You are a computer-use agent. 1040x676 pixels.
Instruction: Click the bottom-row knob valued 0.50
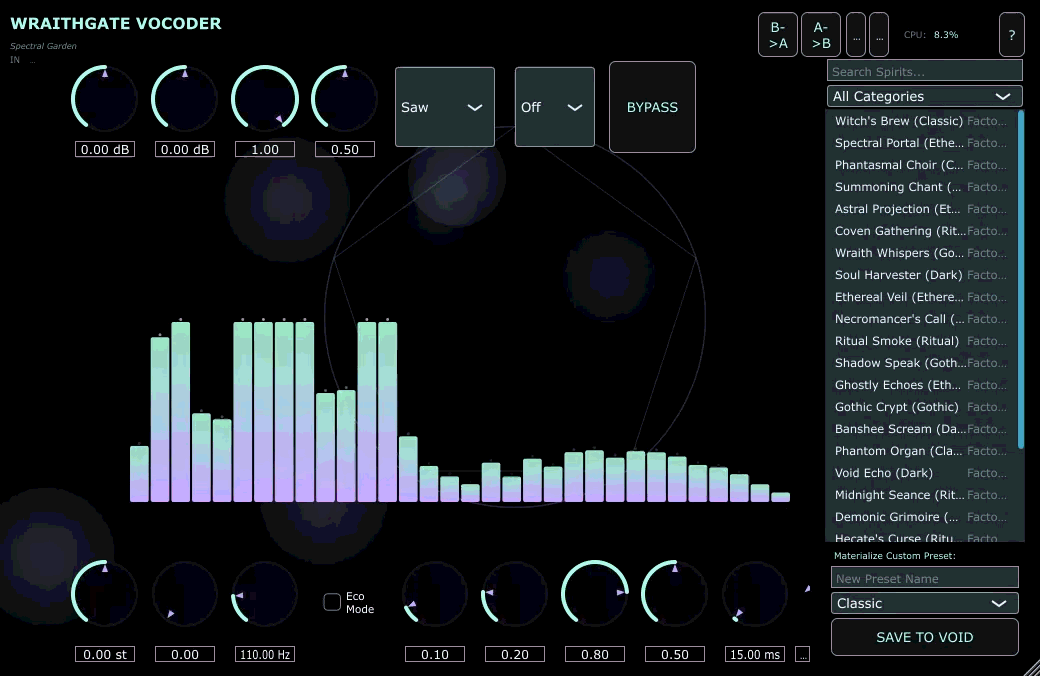point(675,594)
